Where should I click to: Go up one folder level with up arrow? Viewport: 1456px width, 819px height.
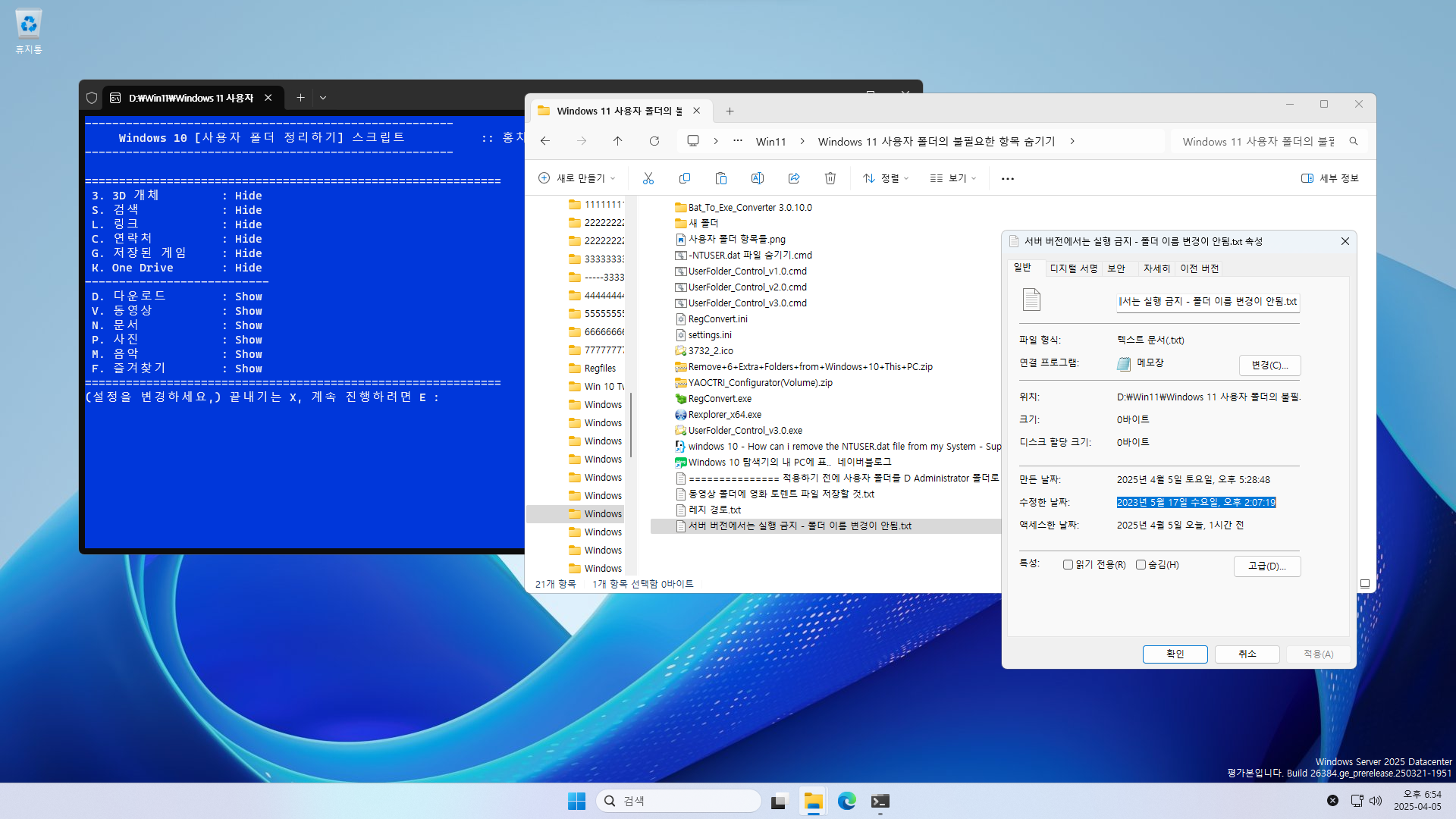tap(618, 141)
